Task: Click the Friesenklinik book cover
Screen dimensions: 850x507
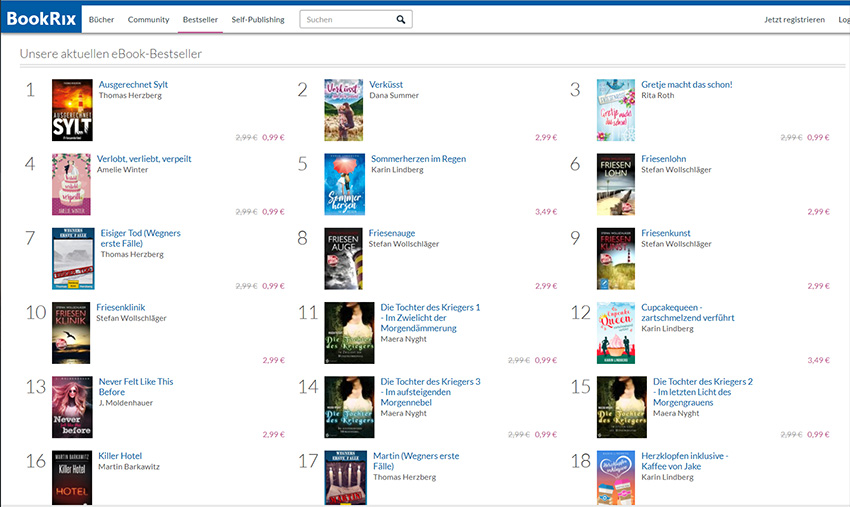Action: [x=71, y=333]
